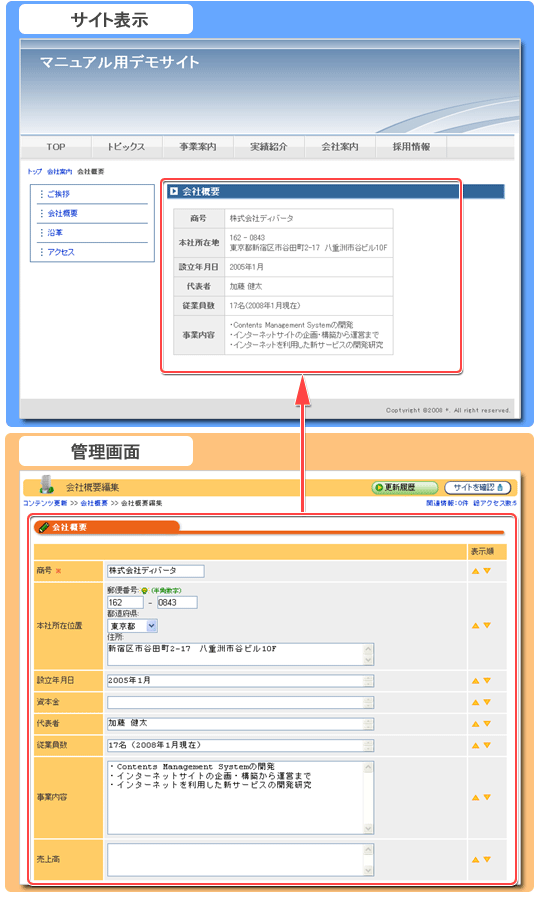Click into the 資本金 input field
This screenshot has width=540, height=900.
pyautogui.click(x=240, y=703)
